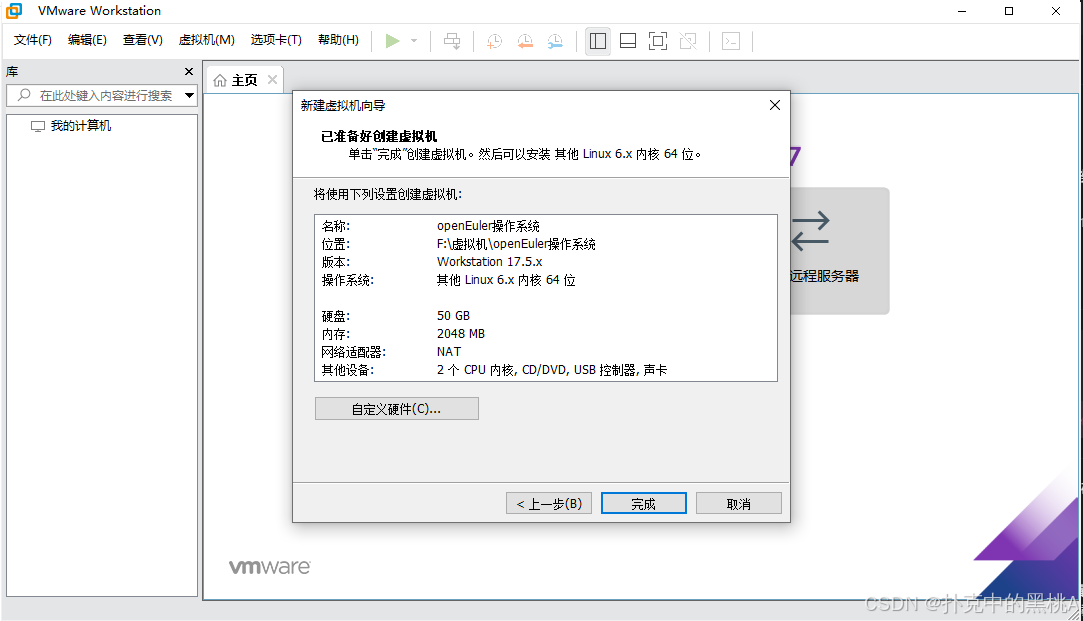Minimize the VMware Workstation window
This screenshot has height=621, width=1083.
pyautogui.click(x=962, y=11)
